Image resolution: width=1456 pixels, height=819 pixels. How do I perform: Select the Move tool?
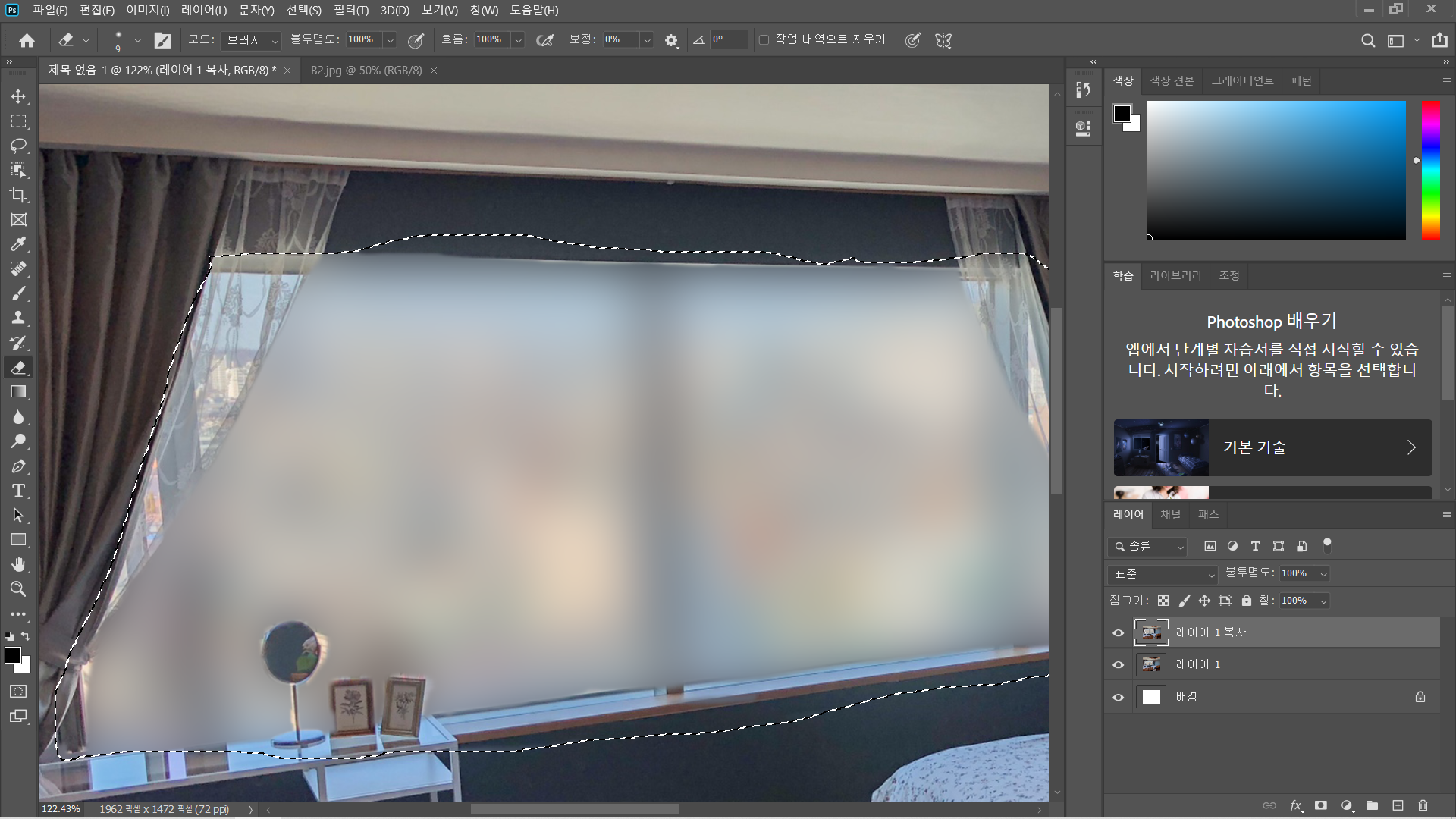tap(18, 96)
